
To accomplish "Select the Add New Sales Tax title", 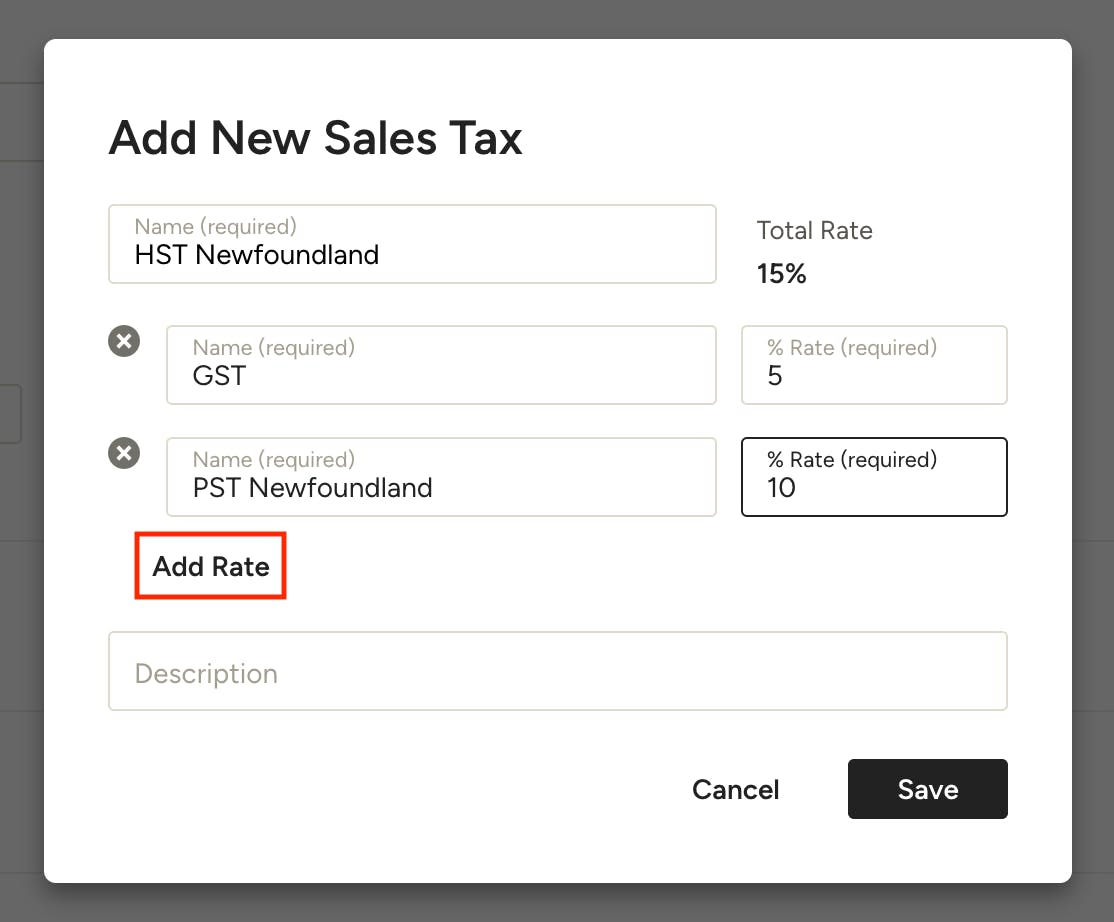I will tap(315, 138).
